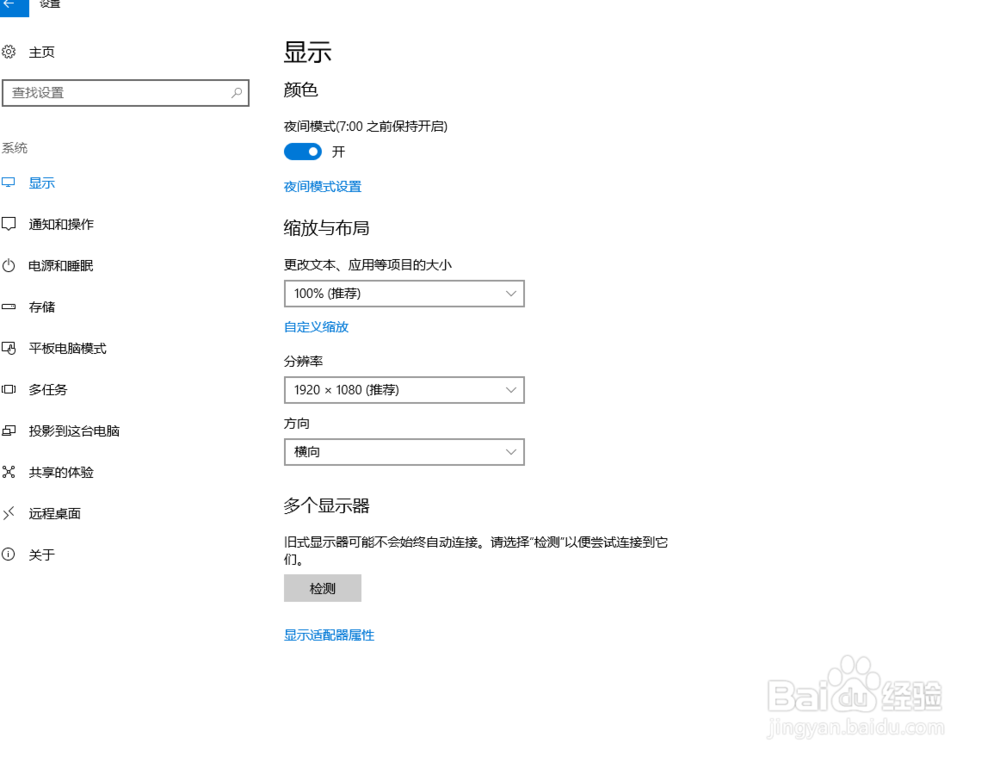Viewport: 1000px width, 762px height.
Task: Click the back arrow
Action: 11,4
